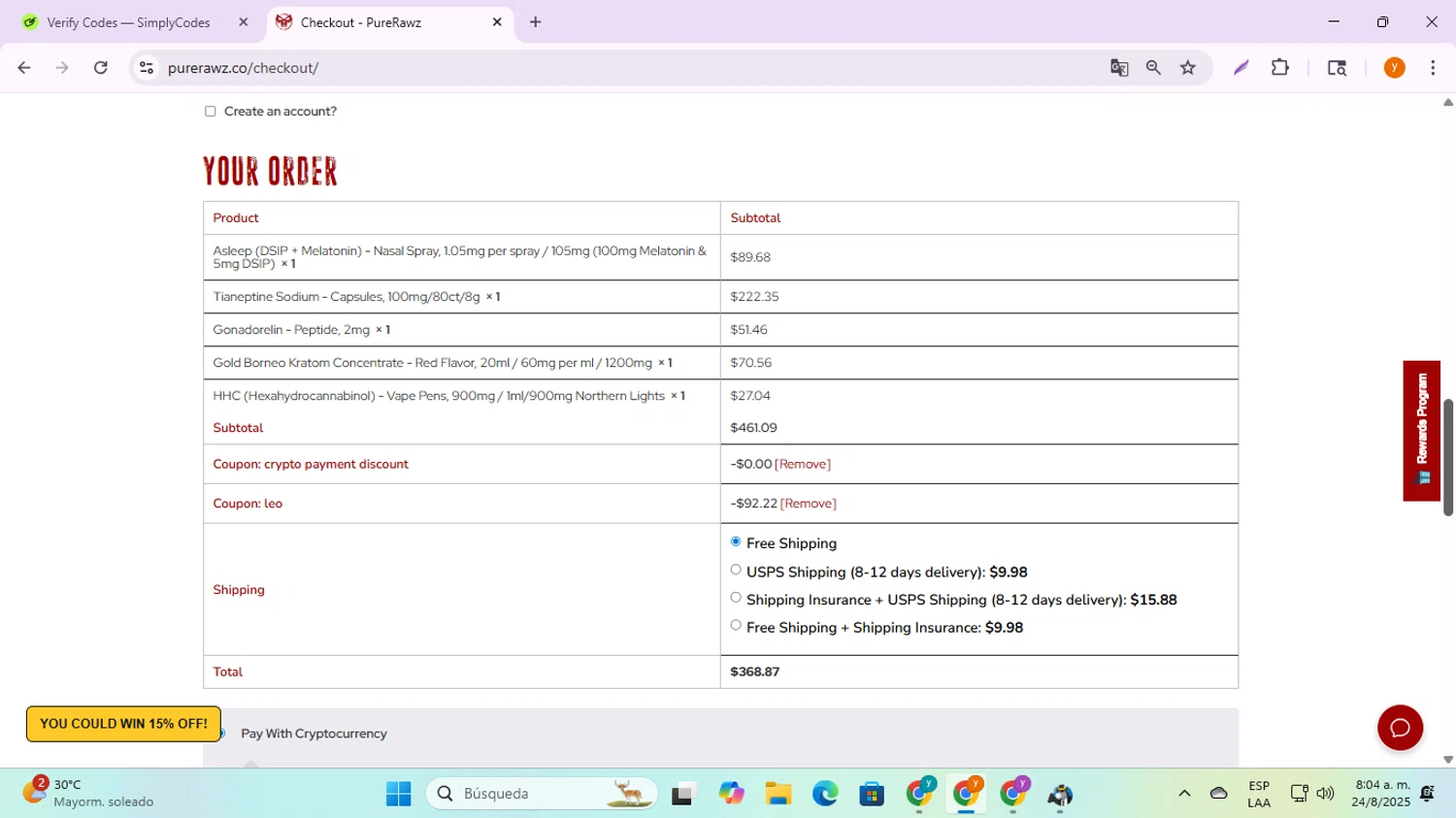
Task: Close the Checkout - PureRawz tab
Action: click(x=497, y=22)
